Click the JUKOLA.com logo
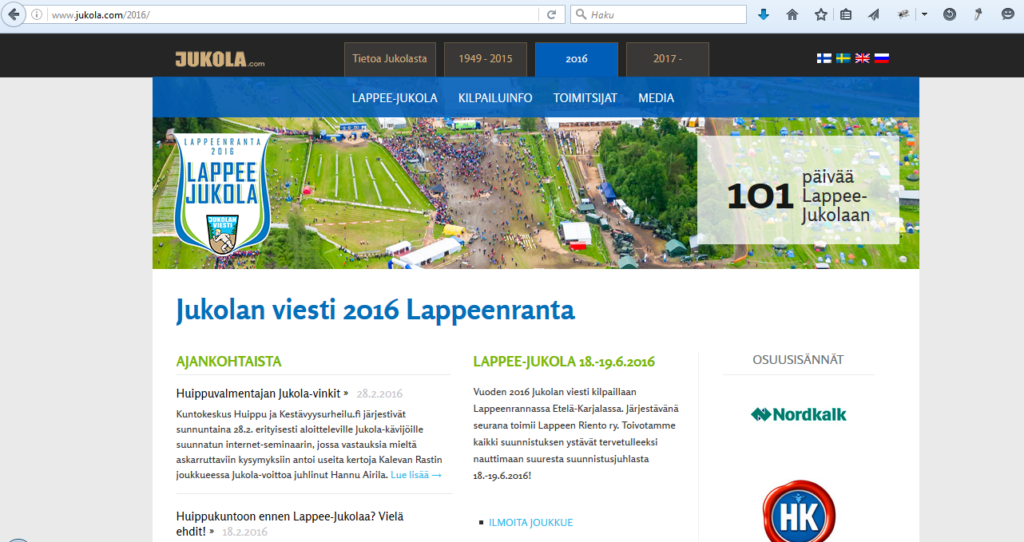1024x542 pixels. pos(219,59)
